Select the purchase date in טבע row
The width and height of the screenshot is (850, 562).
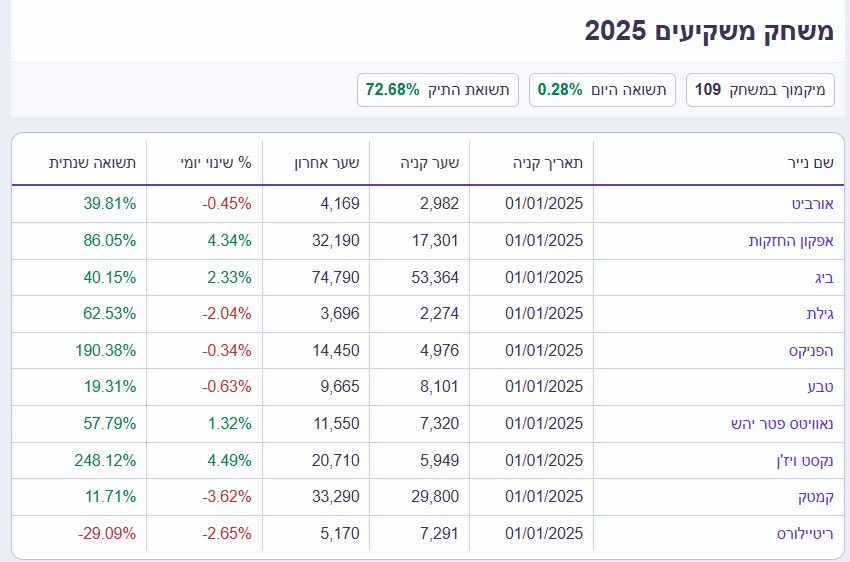[544, 387]
